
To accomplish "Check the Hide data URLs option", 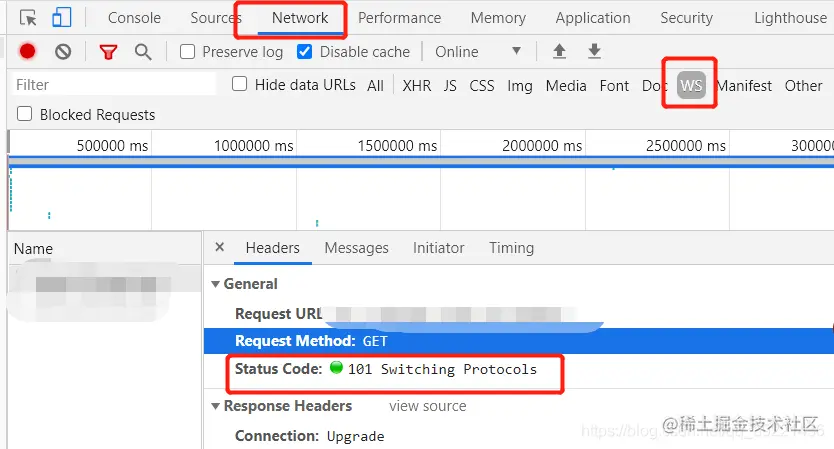I will coord(240,85).
